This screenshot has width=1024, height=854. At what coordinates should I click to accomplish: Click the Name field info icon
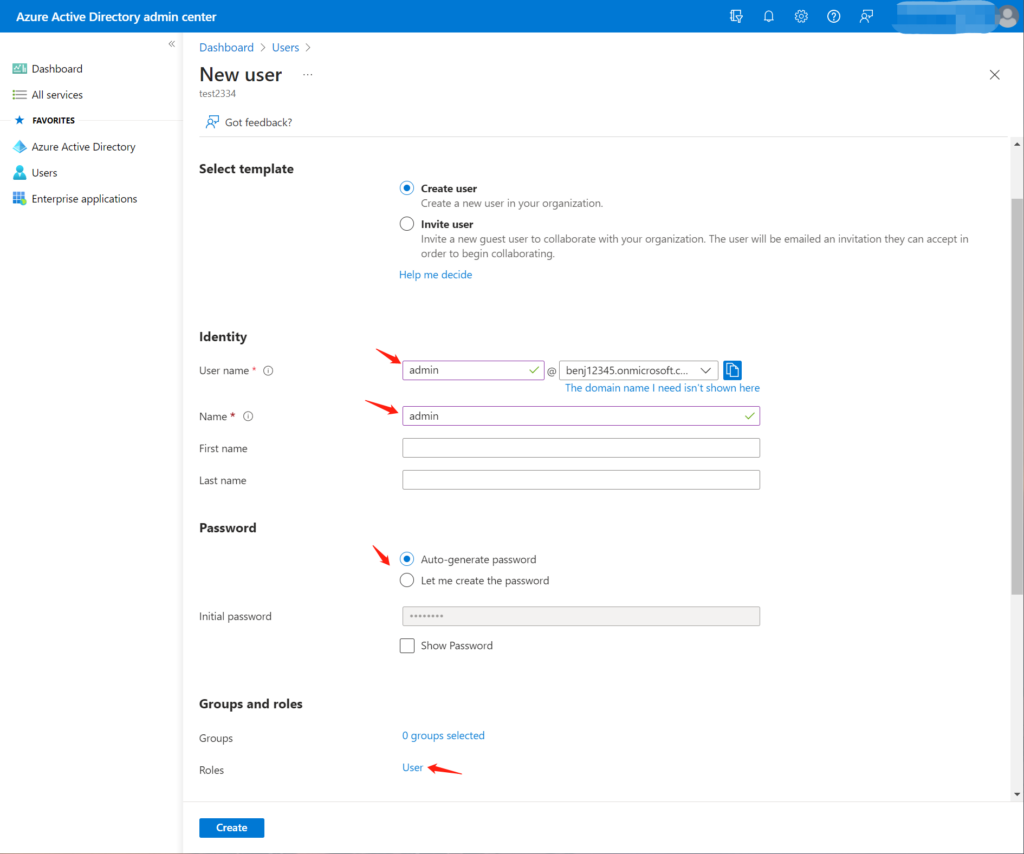[x=248, y=417]
